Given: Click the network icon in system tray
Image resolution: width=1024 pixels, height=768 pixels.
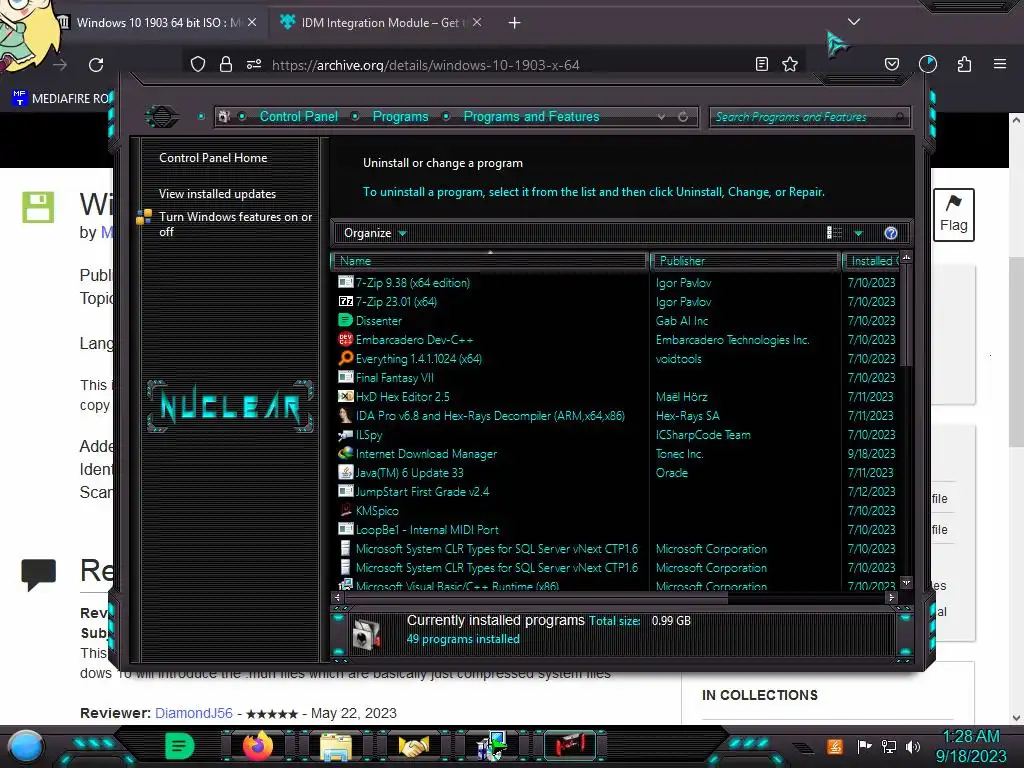Looking at the screenshot, I should coord(889,746).
